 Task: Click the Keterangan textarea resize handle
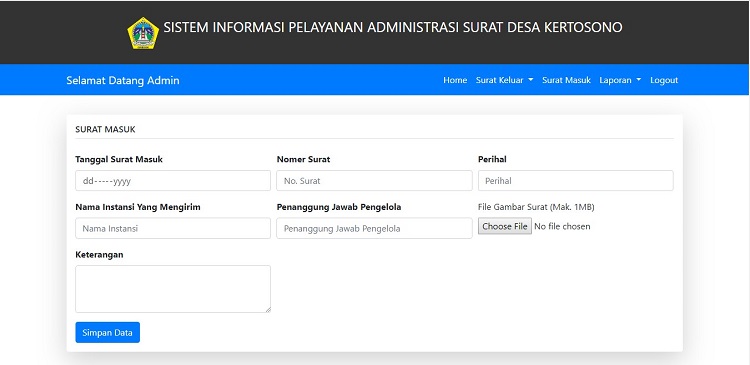267,310
